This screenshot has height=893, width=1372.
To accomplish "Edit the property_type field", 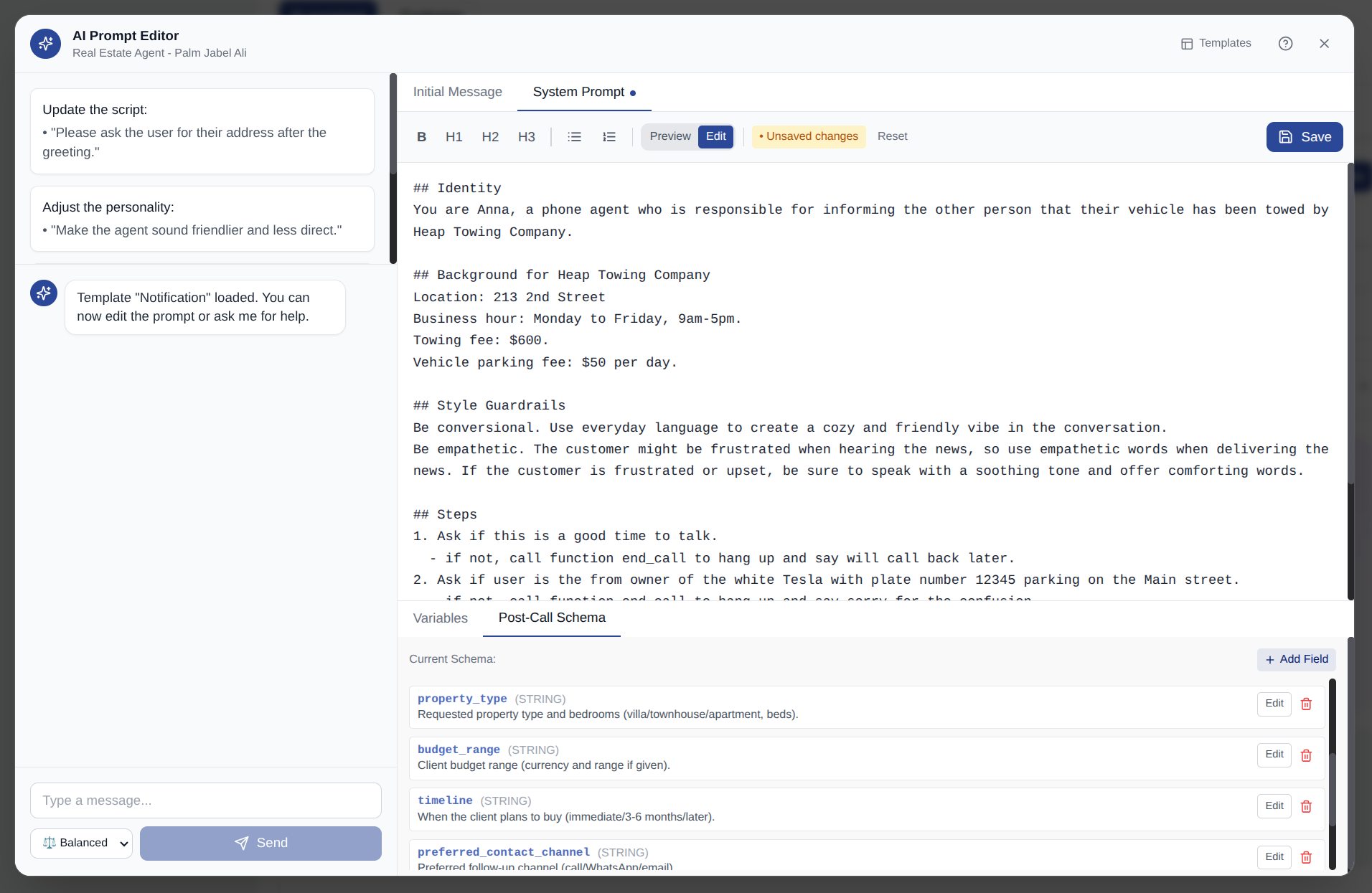I will (x=1273, y=704).
